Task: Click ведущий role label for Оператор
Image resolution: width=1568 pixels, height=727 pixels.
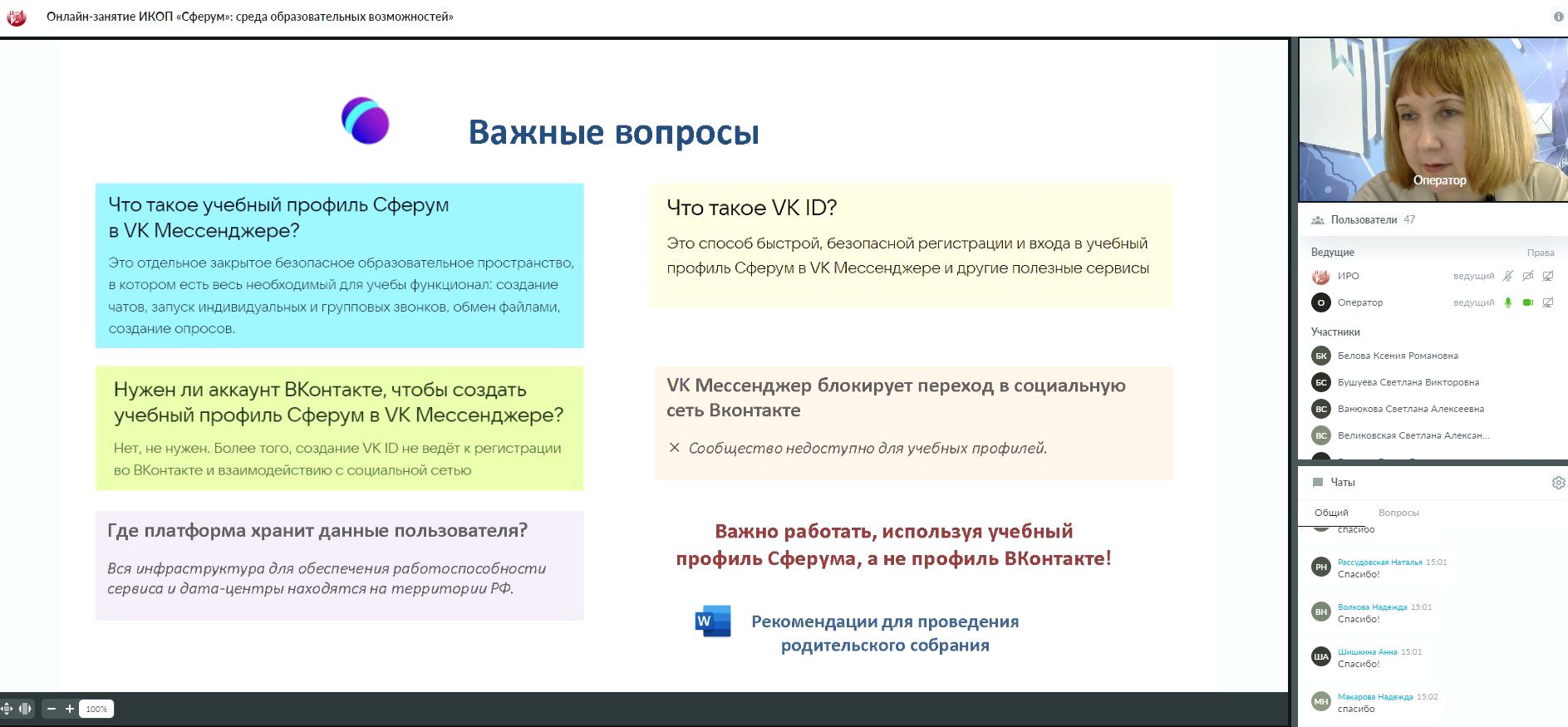Action: [1473, 302]
